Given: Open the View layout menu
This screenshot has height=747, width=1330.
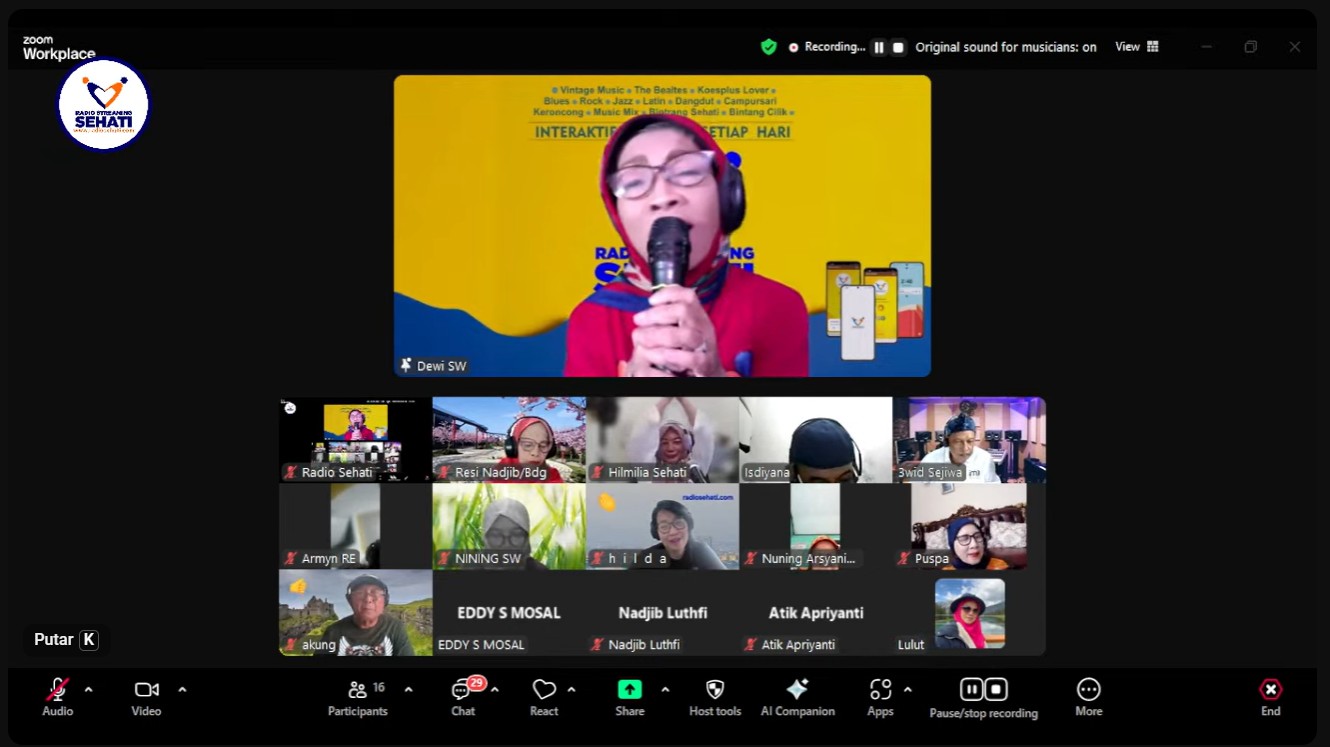Looking at the screenshot, I should click(x=1136, y=47).
